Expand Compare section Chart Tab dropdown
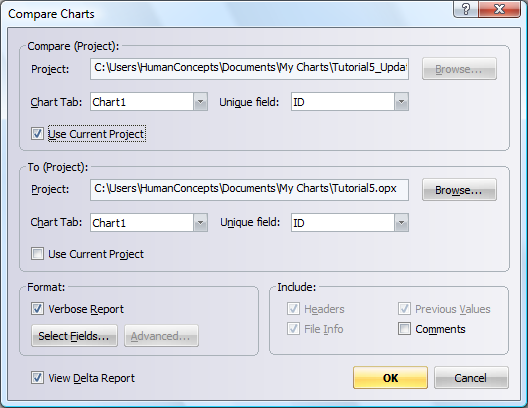528x408 pixels. click(200, 102)
